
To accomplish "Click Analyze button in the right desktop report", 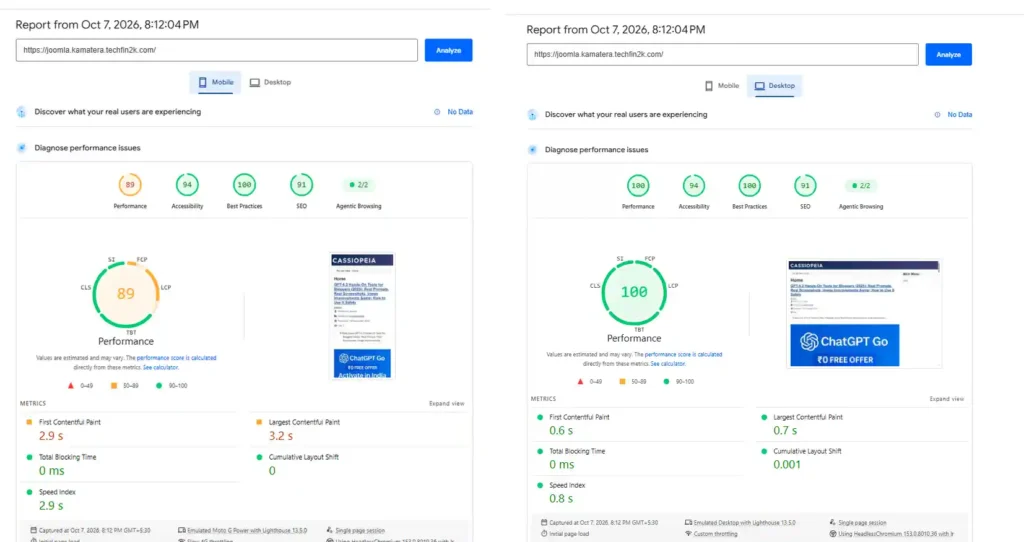I will coord(948,54).
